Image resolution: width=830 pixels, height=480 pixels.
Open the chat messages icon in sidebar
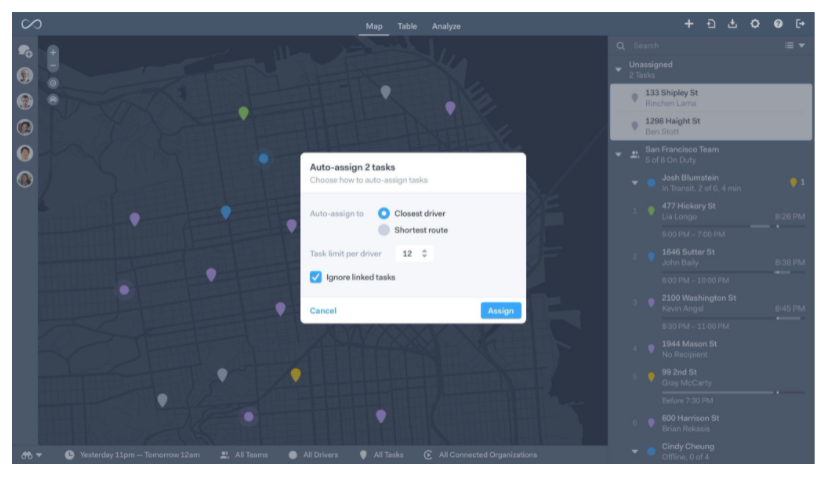coord(25,51)
